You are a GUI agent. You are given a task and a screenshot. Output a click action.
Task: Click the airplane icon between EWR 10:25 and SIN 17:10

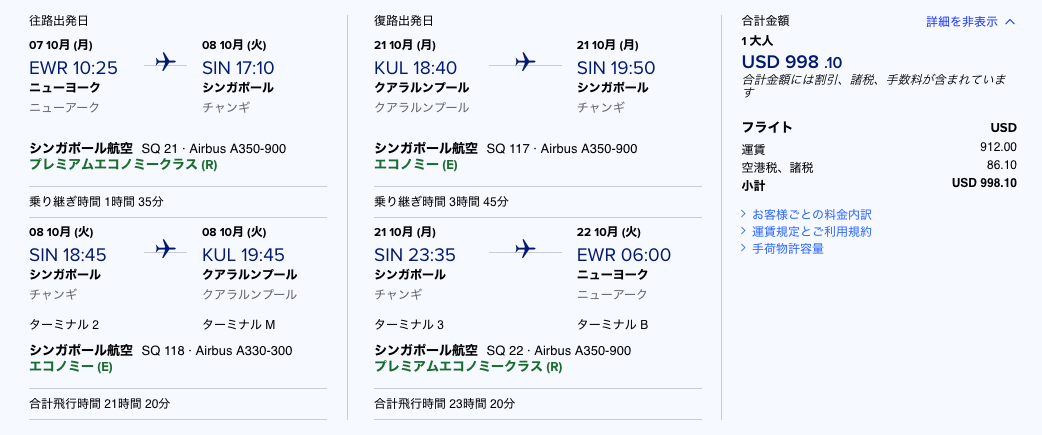[x=165, y=62]
